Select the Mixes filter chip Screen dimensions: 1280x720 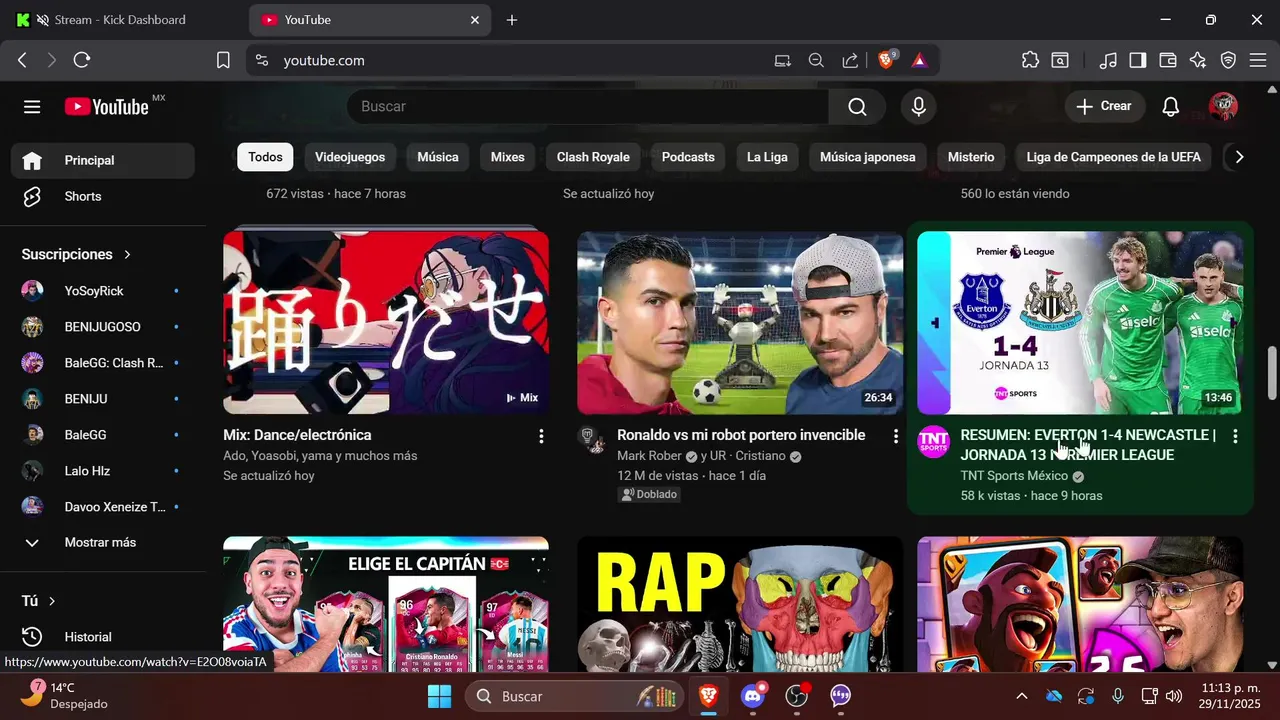[x=508, y=157]
